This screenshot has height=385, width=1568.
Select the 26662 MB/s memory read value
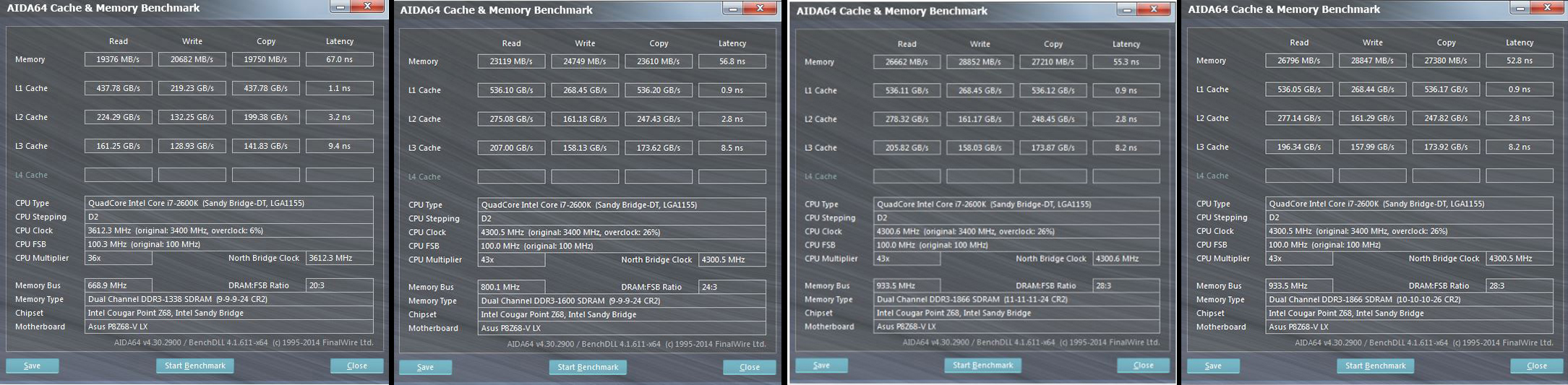(x=907, y=62)
